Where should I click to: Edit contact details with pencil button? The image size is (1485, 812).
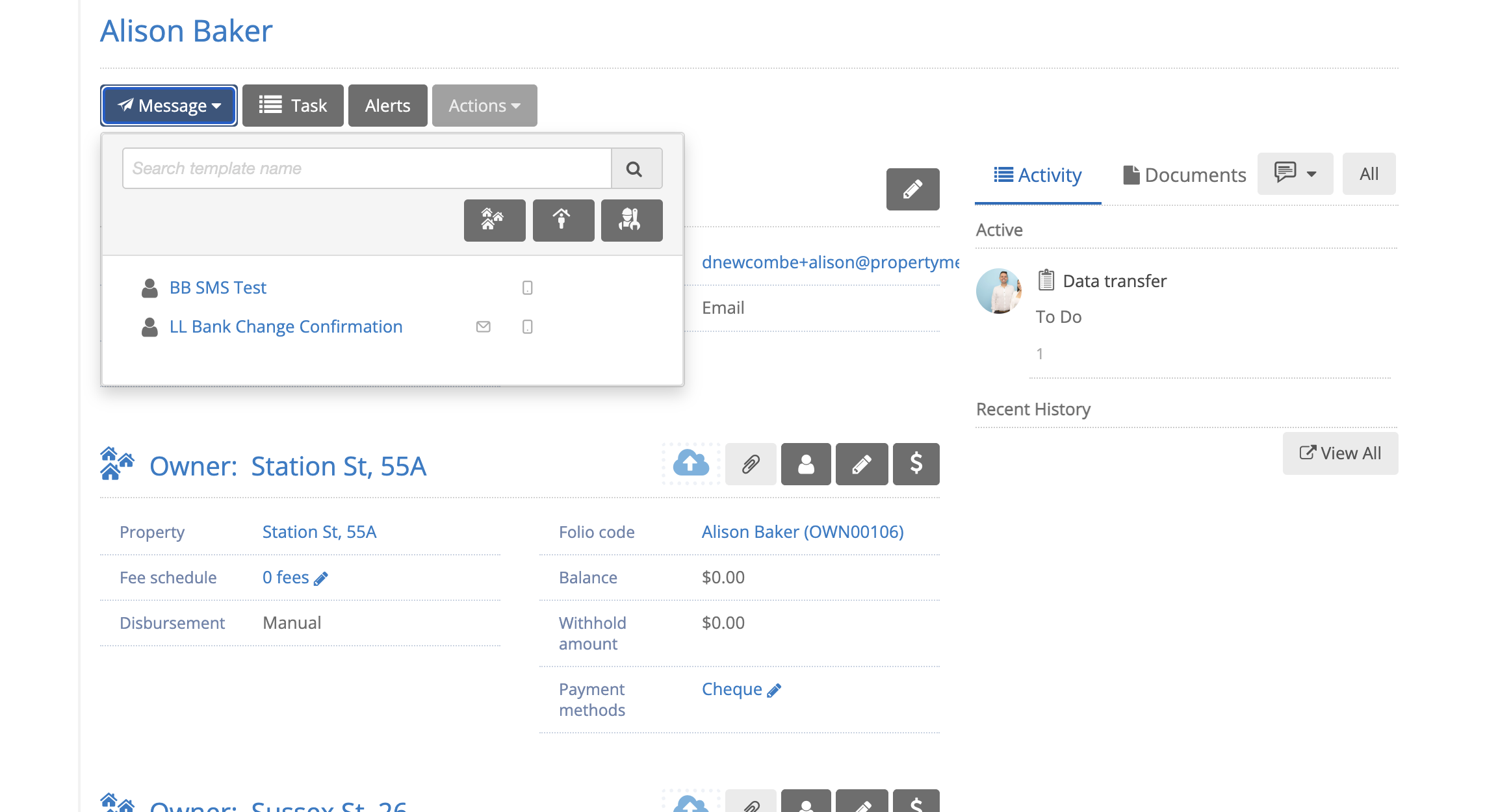912,189
